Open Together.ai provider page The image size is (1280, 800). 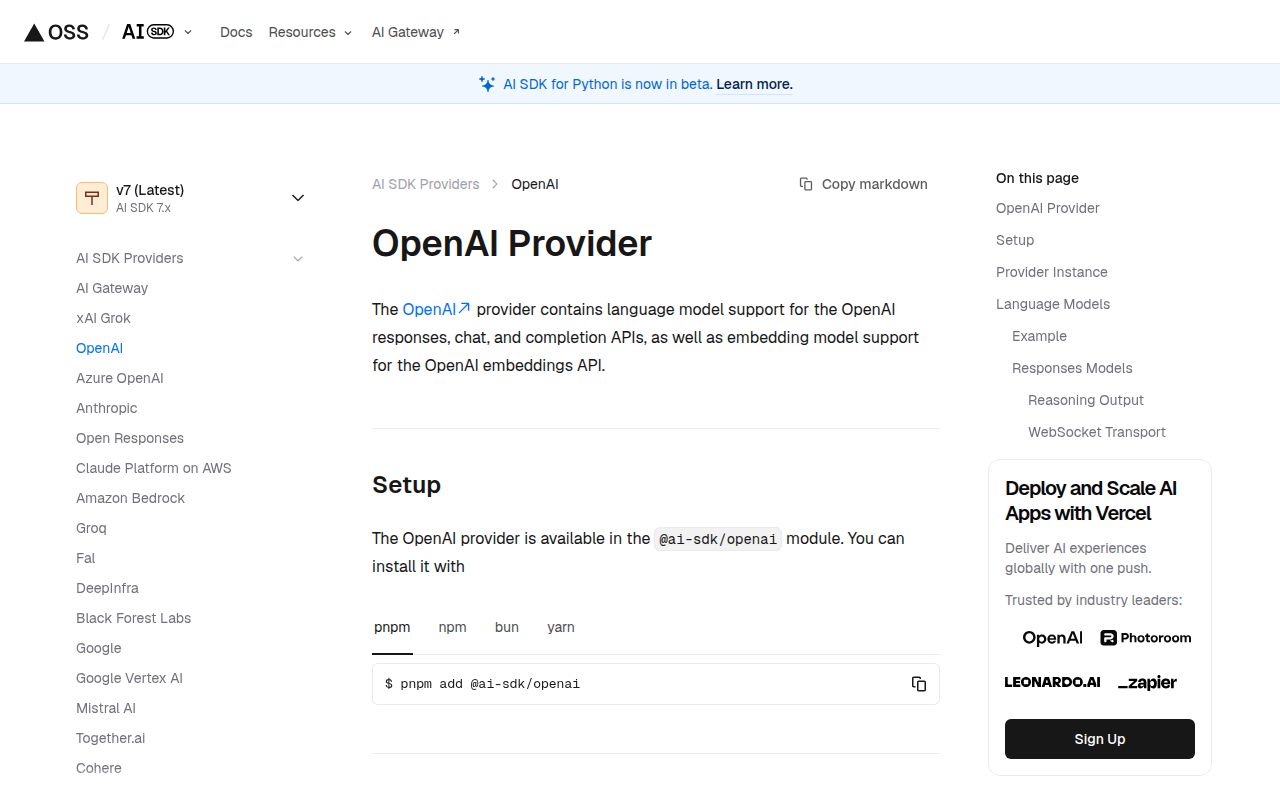coord(110,738)
